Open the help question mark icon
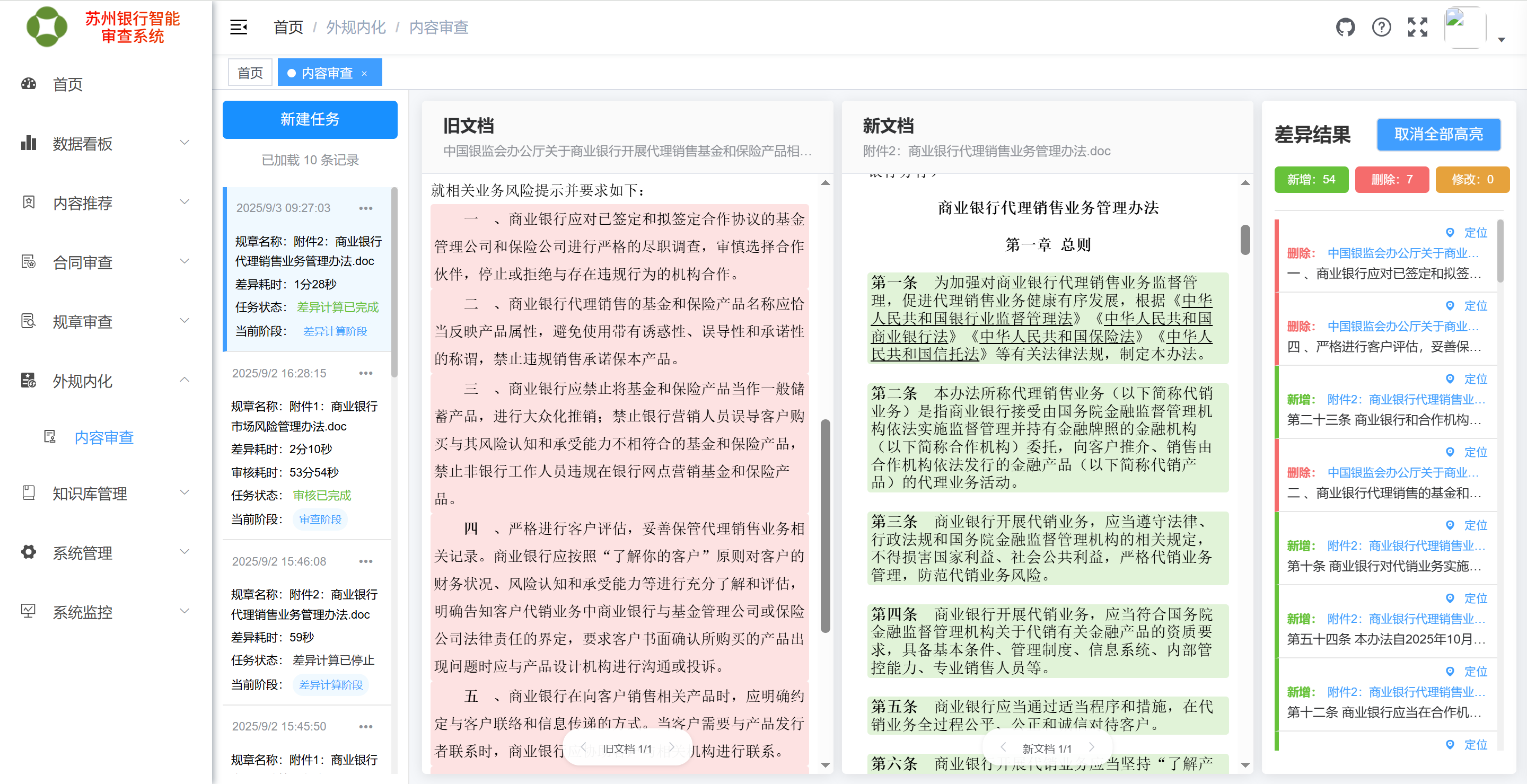 [1381, 27]
